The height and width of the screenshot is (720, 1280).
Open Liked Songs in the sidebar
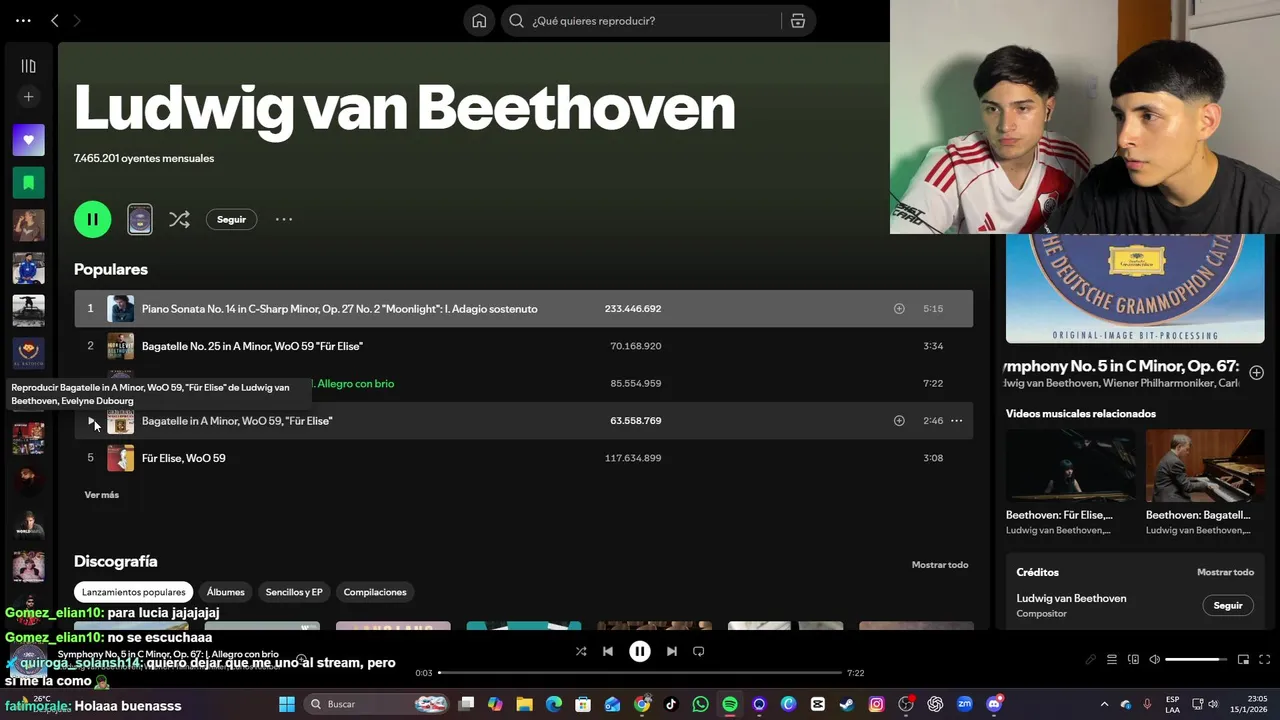[x=28, y=140]
